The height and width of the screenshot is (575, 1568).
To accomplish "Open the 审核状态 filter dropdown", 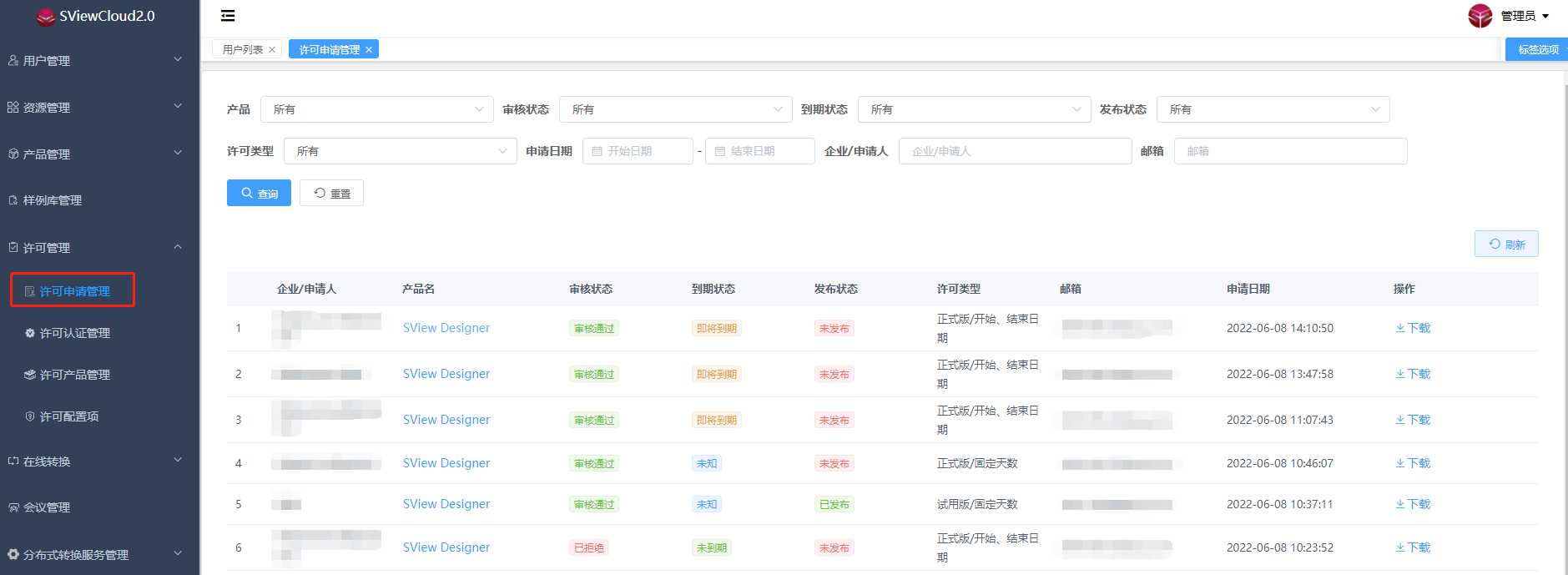I will click(676, 109).
